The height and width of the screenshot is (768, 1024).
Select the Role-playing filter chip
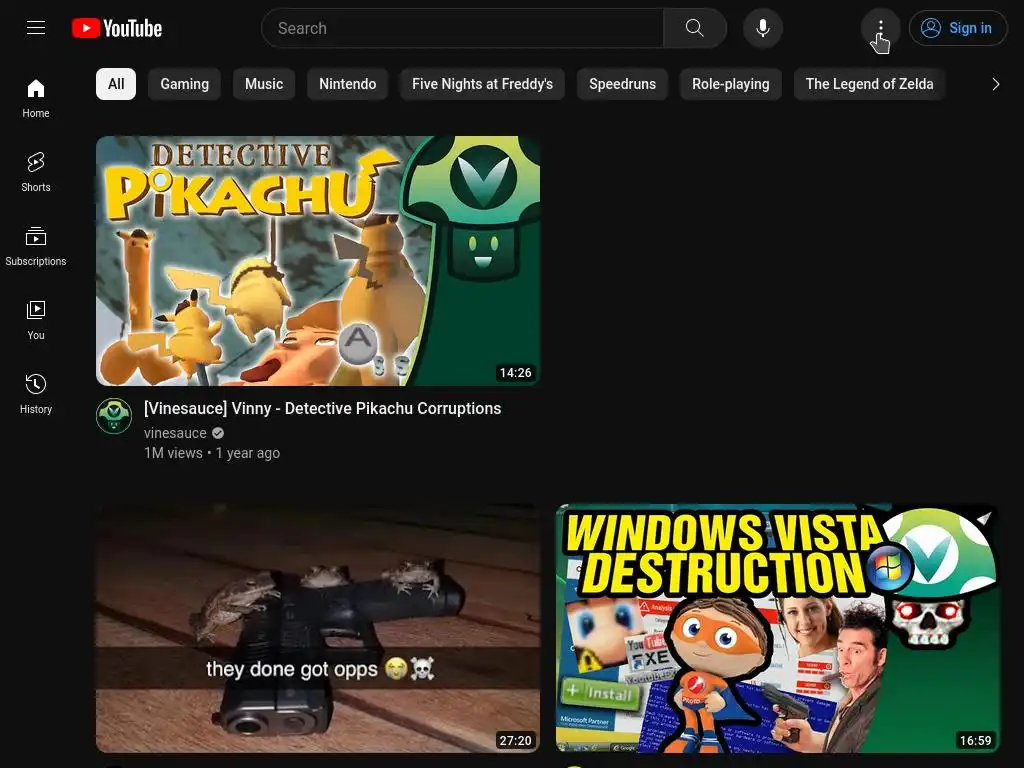pos(731,84)
